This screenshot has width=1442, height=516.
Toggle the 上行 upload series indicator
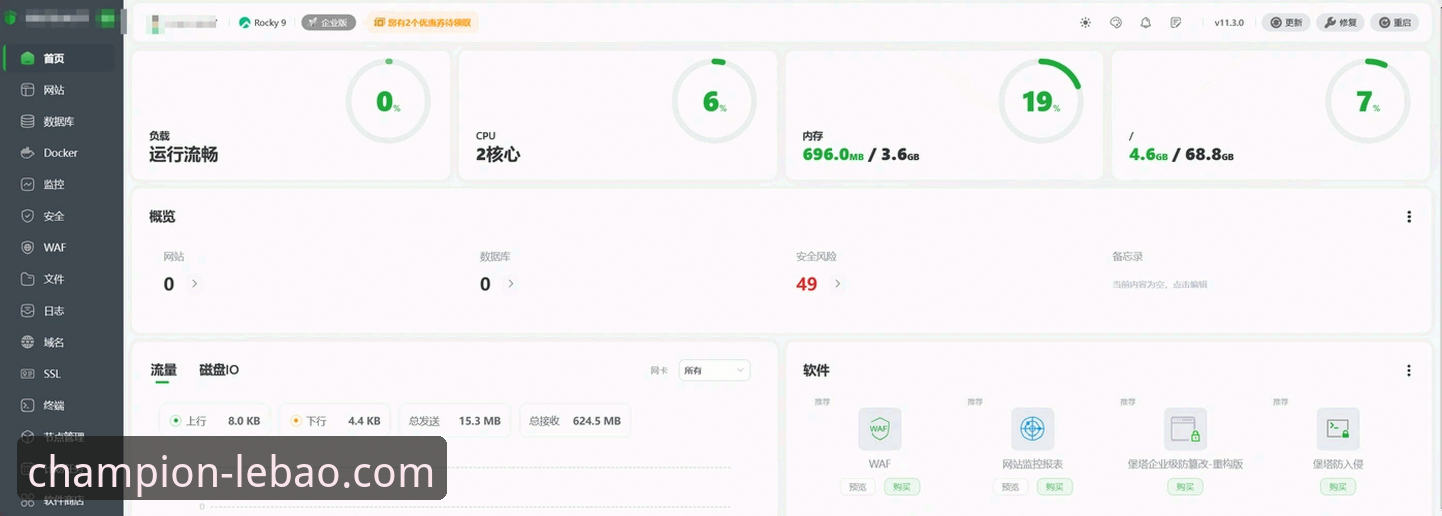pyautogui.click(x=176, y=421)
